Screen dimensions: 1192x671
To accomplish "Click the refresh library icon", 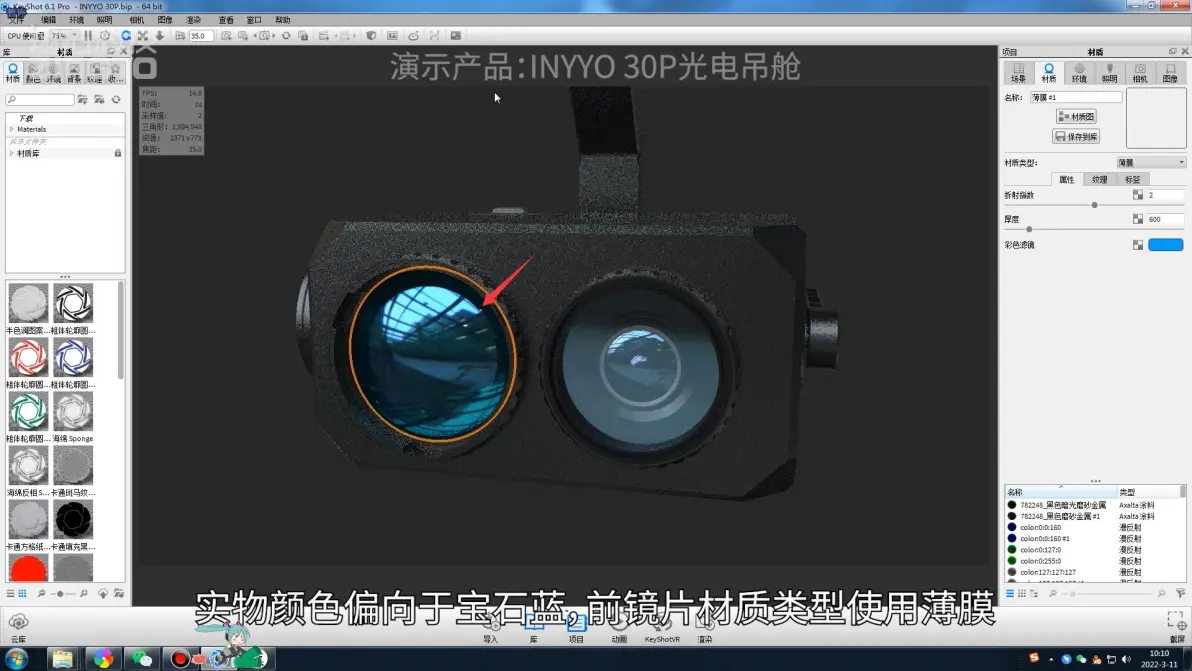I will 116,100.
